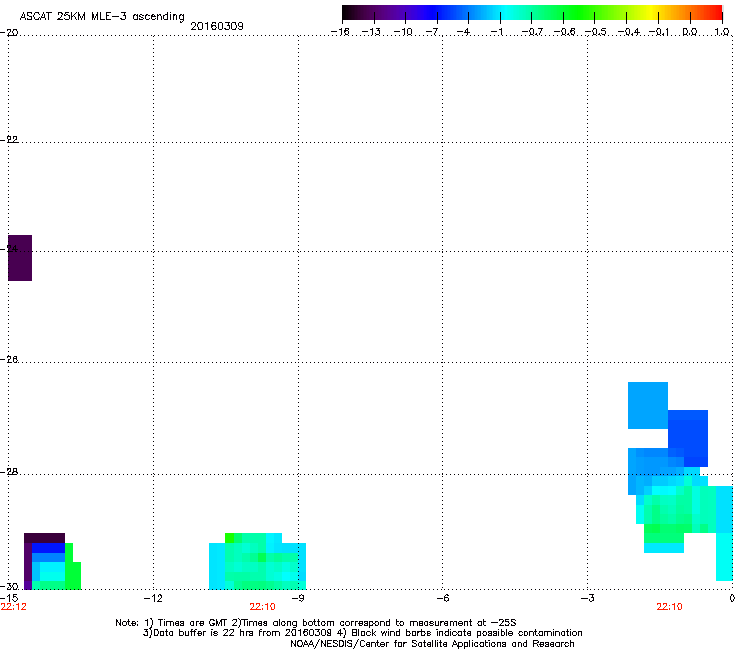This screenshot has height=650, width=740.
Task: Click the dark purple data patch at -24 latitude
Action: (x=20, y=258)
